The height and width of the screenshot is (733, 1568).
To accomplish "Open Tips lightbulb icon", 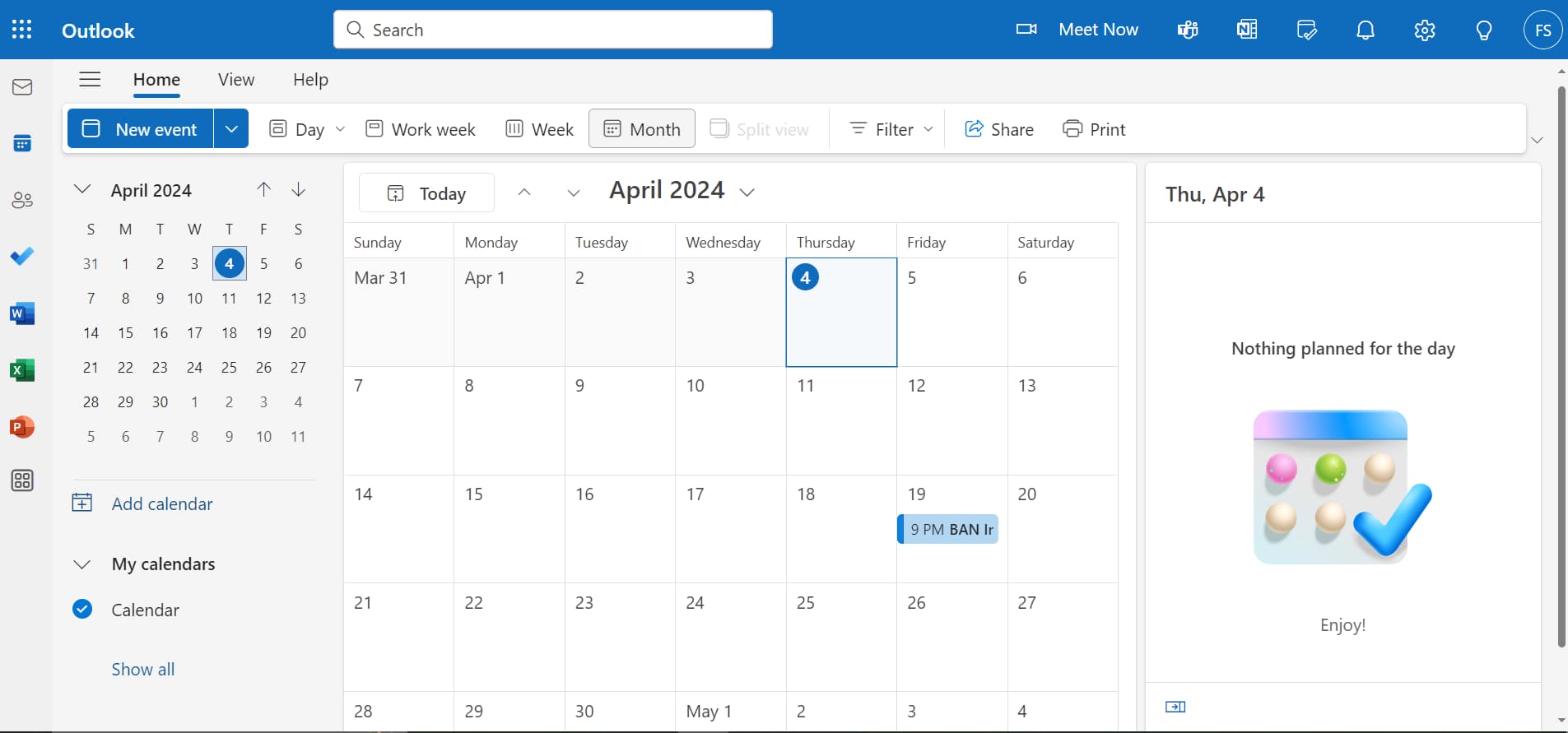I will [1484, 30].
